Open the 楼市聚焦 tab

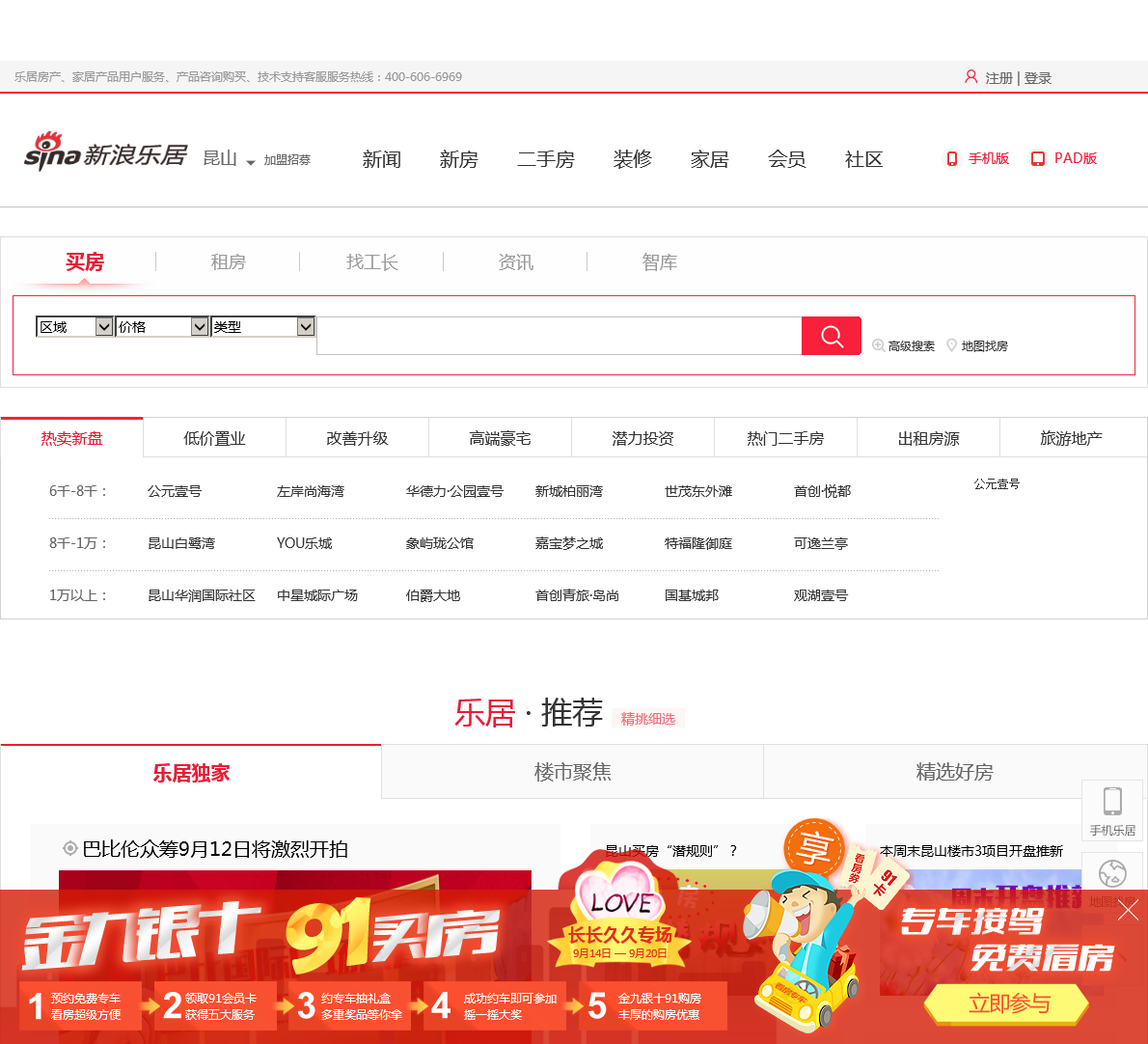click(x=572, y=772)
